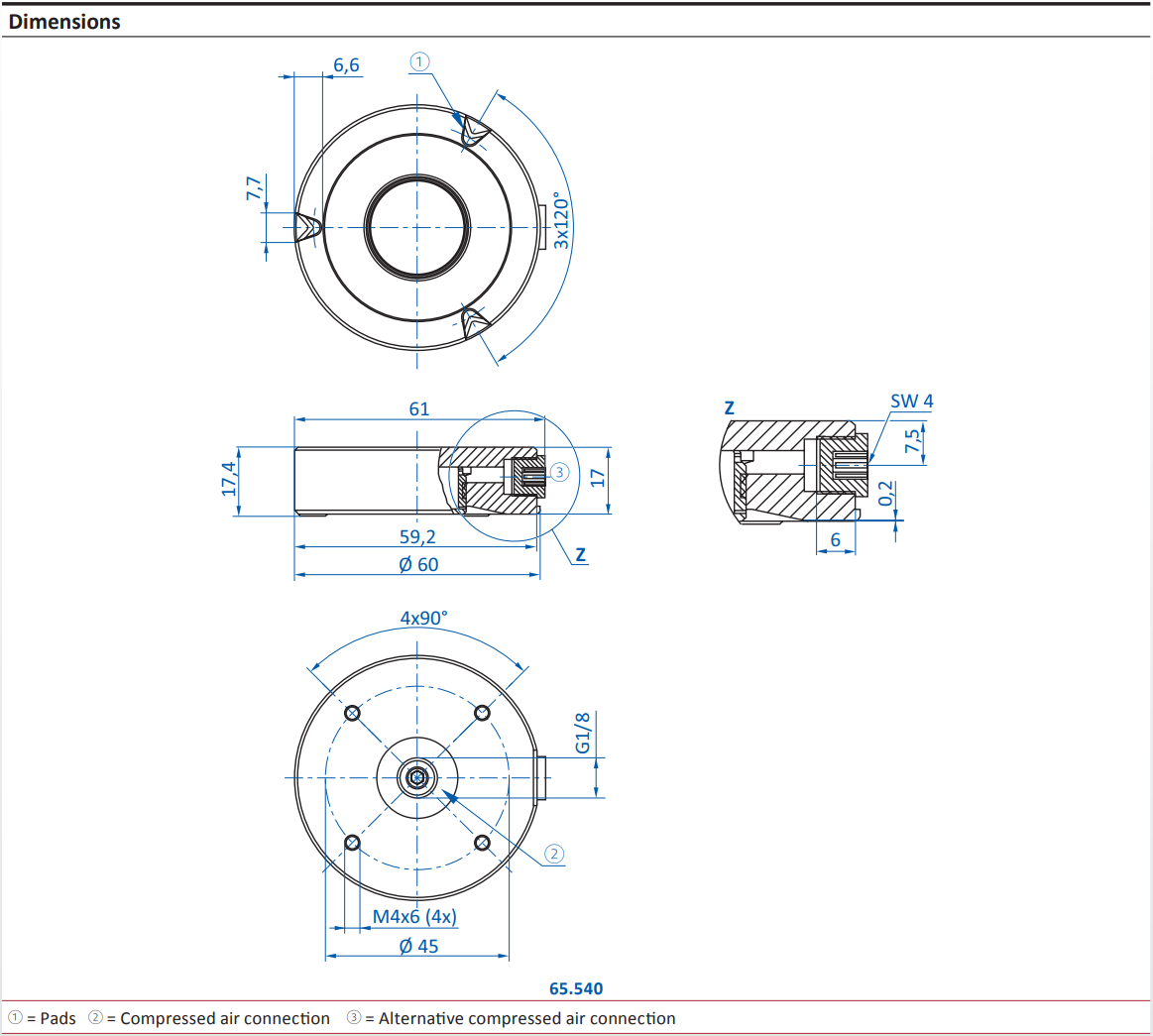1153x1036 pixels.
Task: Select the Ø 60 diameter dimension
Action: pos(418,564)
